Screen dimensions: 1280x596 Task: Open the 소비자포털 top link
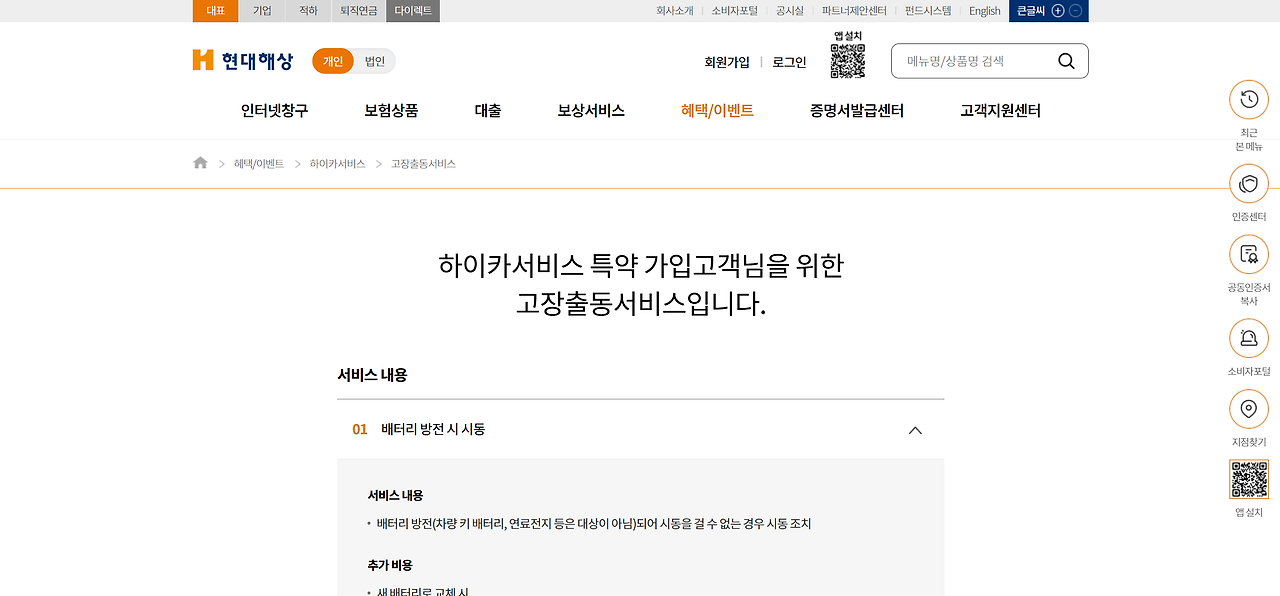[735, 11]
